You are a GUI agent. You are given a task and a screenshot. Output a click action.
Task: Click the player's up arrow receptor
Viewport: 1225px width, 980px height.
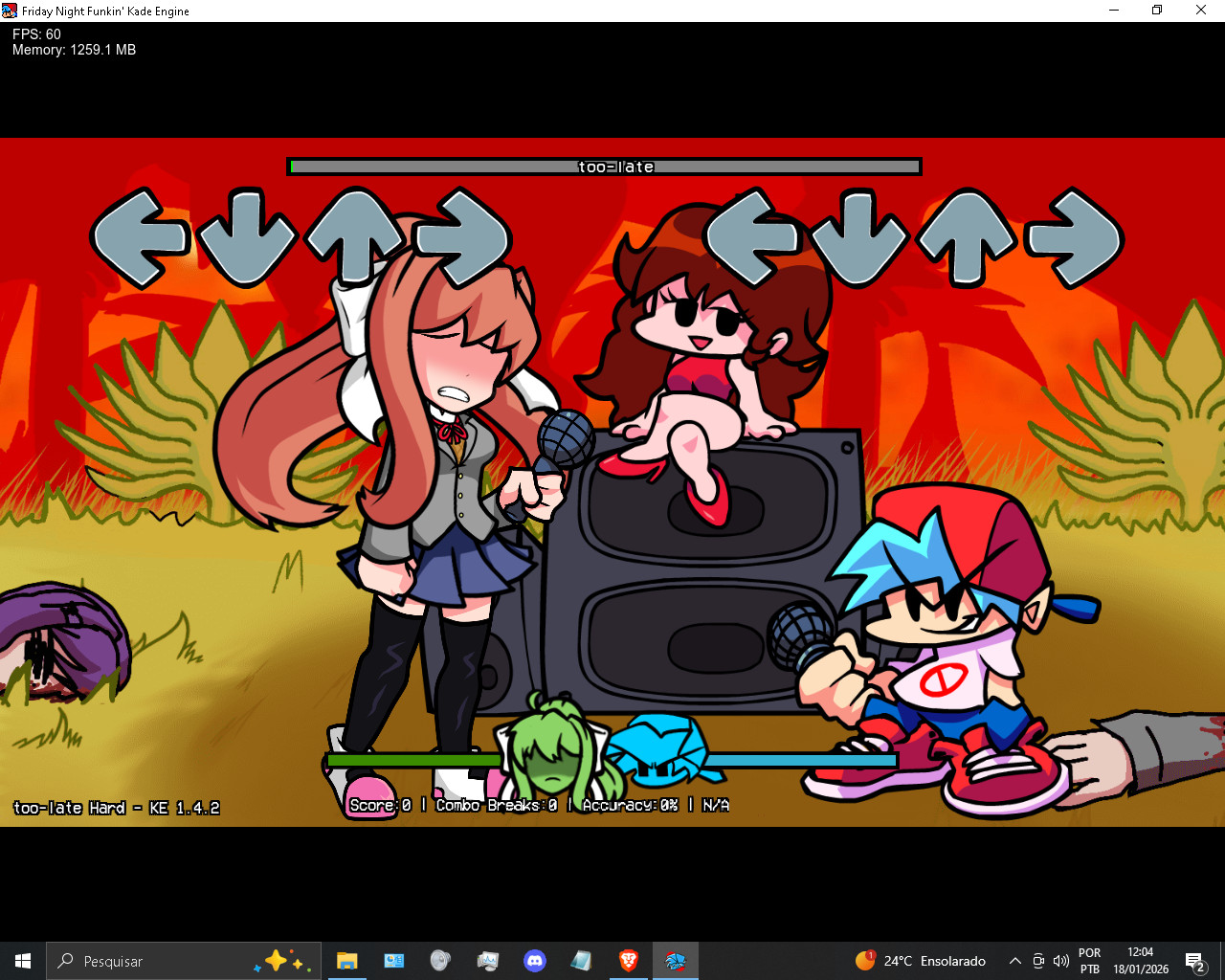point(967,237)
